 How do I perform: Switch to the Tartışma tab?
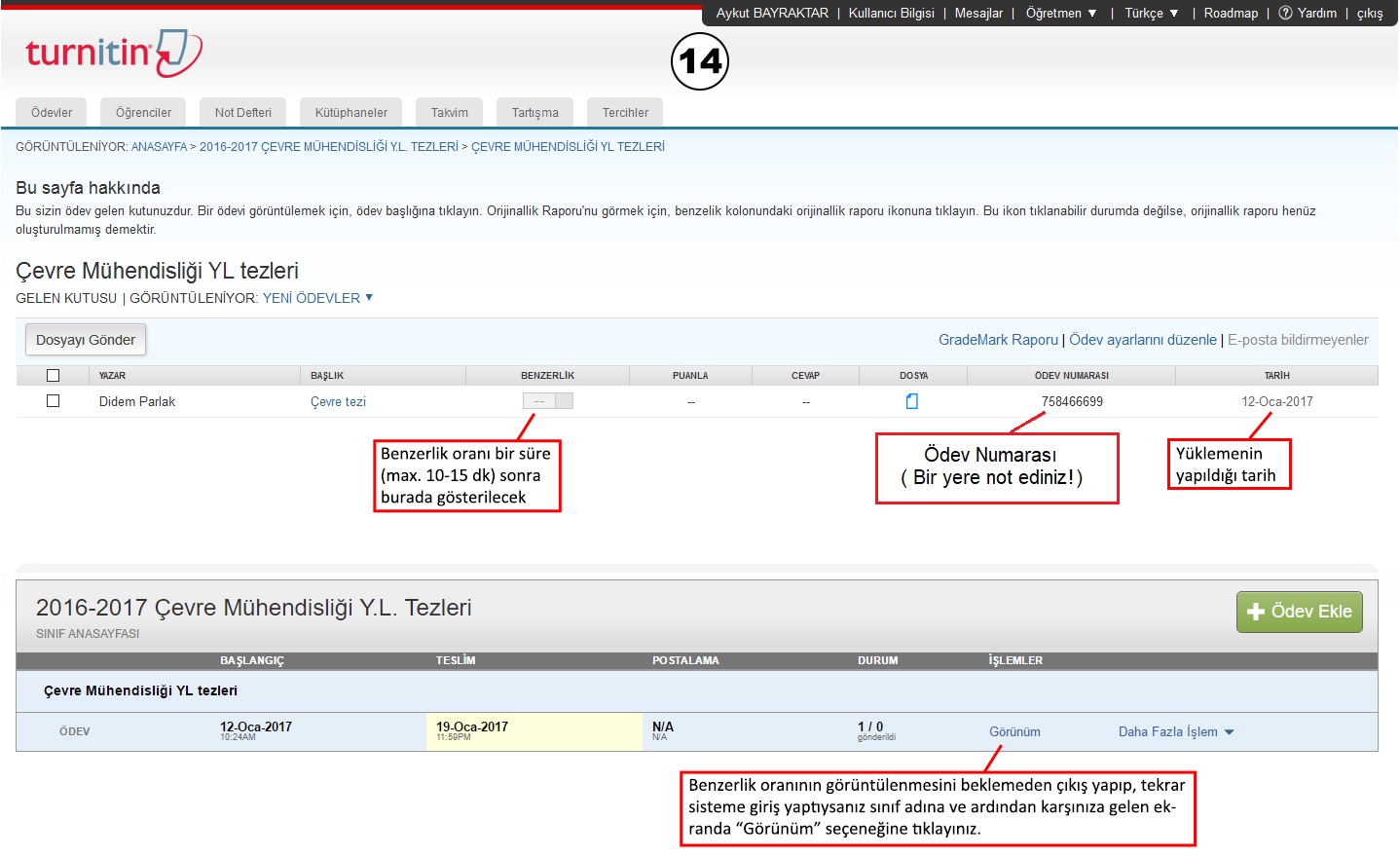[x=535, y=112]
